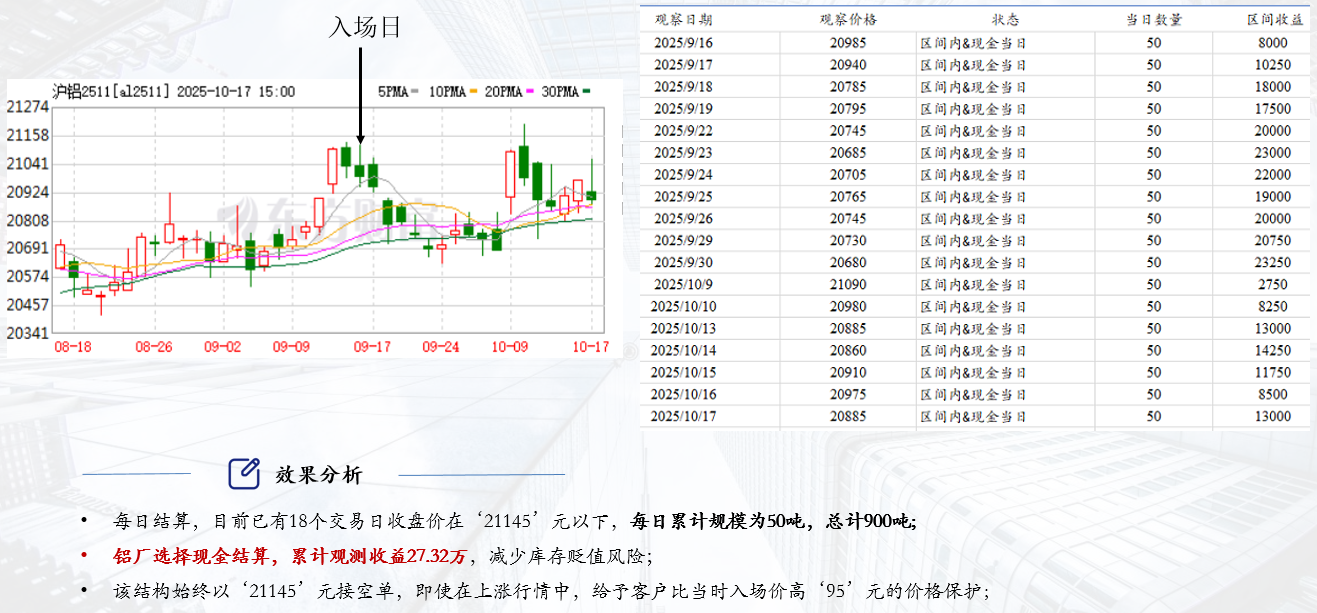The height and width of the screenshot is (613, 1317).
Task: Click the date cell 2025/9/23
Action: click(684, 153)
